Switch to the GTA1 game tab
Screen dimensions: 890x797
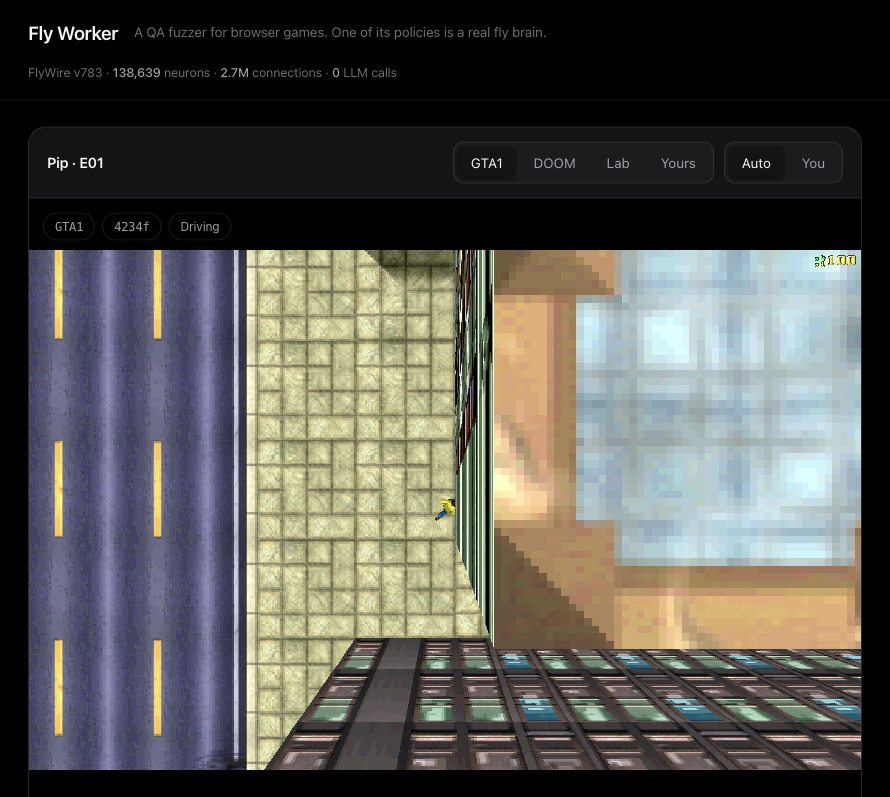[486, 163]
